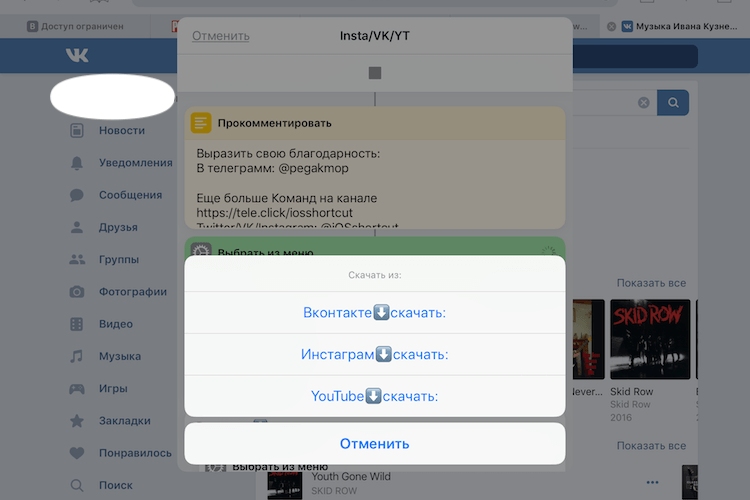Screen dimensions: 750x500
Task: Choose Вконтакте скачать option
Action: click(x=375, y=312)
